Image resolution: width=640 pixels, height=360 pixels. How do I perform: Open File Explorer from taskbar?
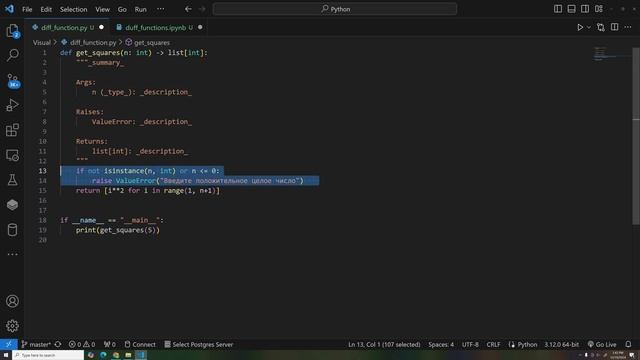(x=128, y=355)
